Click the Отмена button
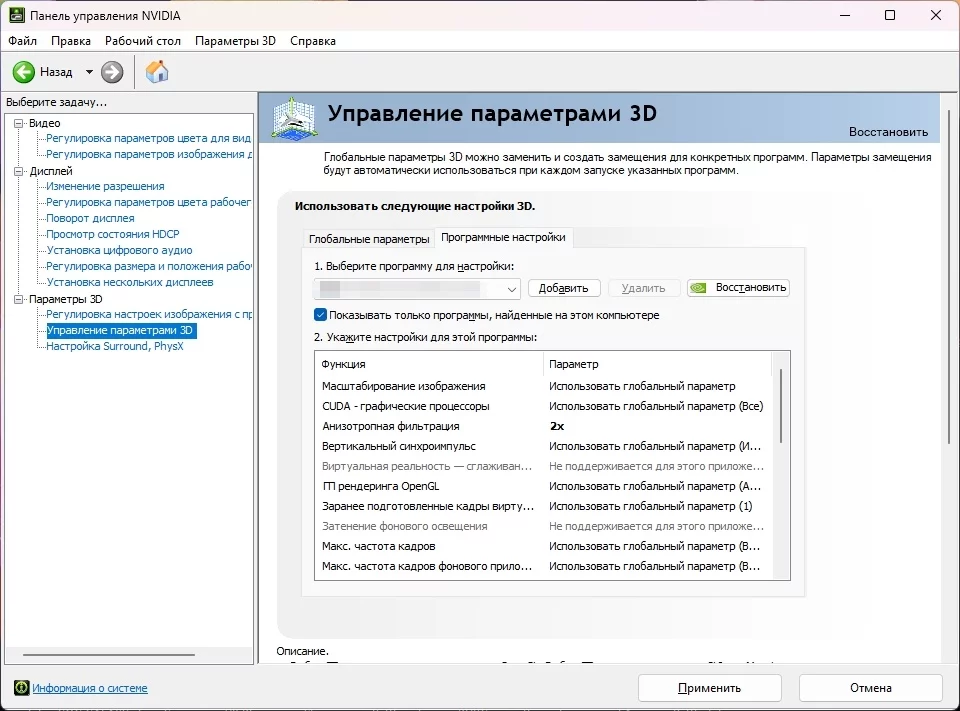This screenshot has height=711, width=960. click(871, 688)
